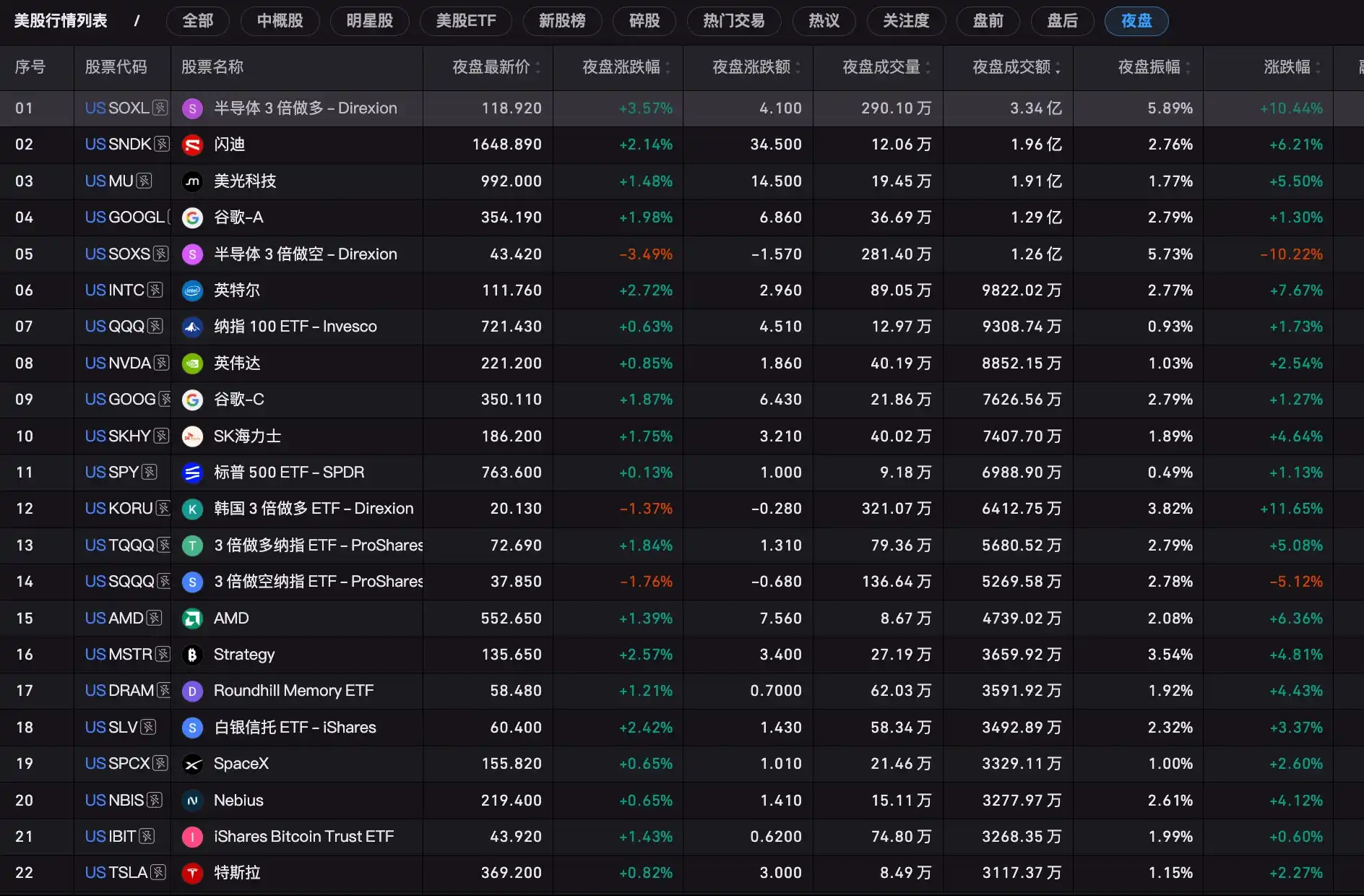Click the DRAM purple D logo
The height and width of the screenshot is (896, 1364).
coord(192,691)
